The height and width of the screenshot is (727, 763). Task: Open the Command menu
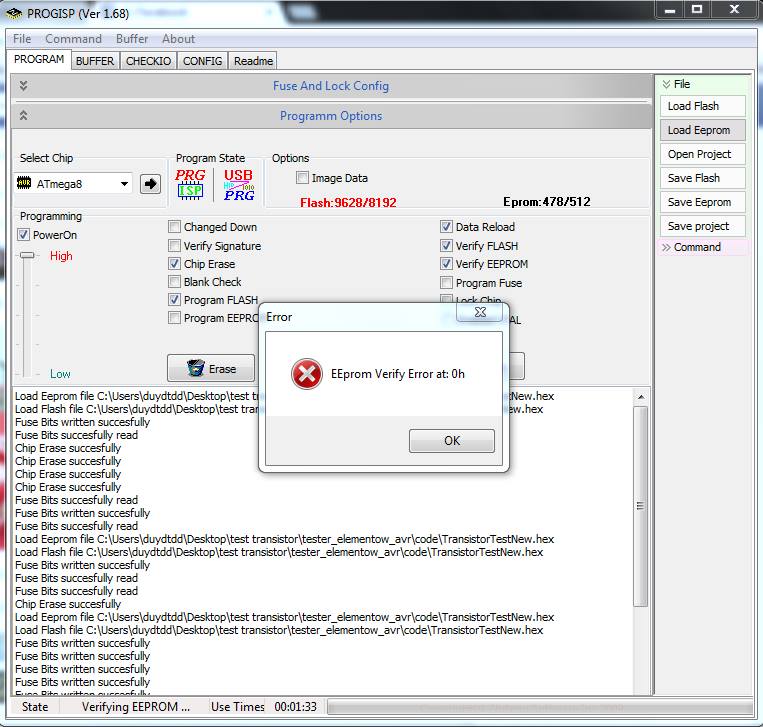click(73, 39)
